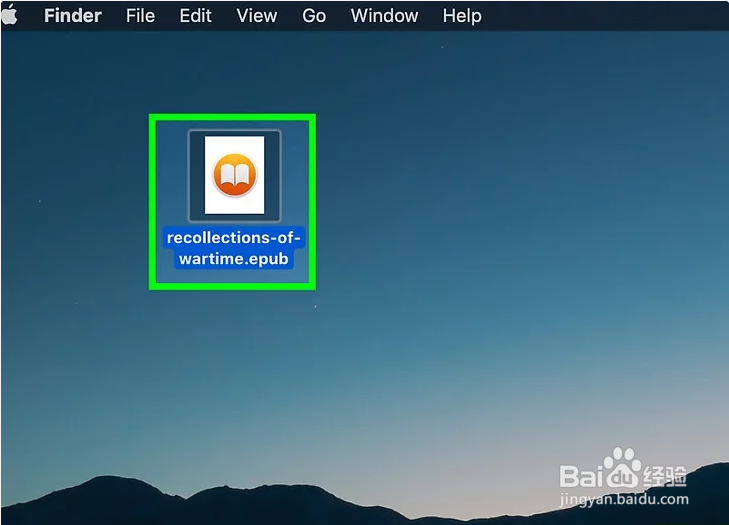Open the Help menu
The image size is (729, 525).
462,16
